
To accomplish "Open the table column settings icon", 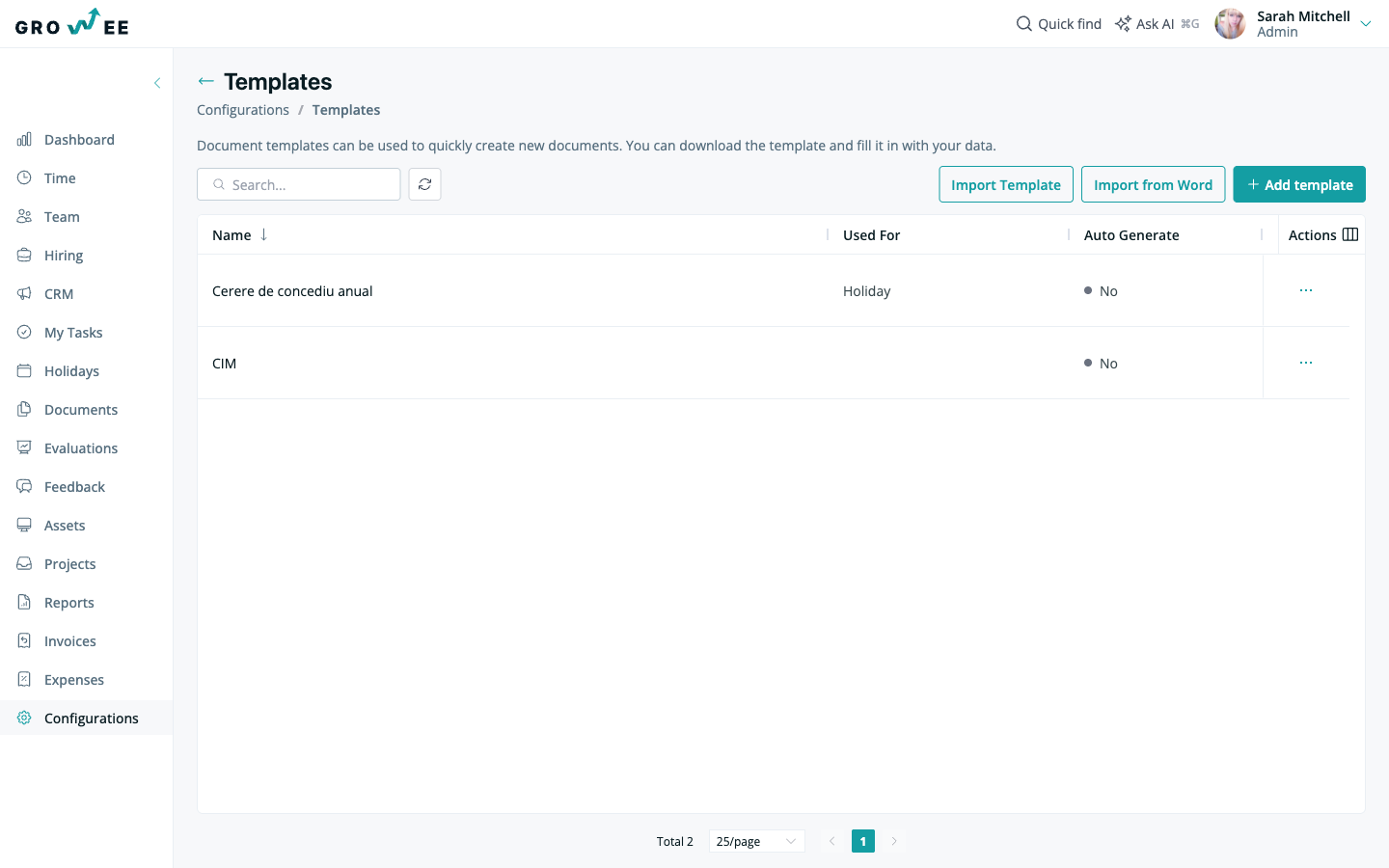I will coord(1350,234).
